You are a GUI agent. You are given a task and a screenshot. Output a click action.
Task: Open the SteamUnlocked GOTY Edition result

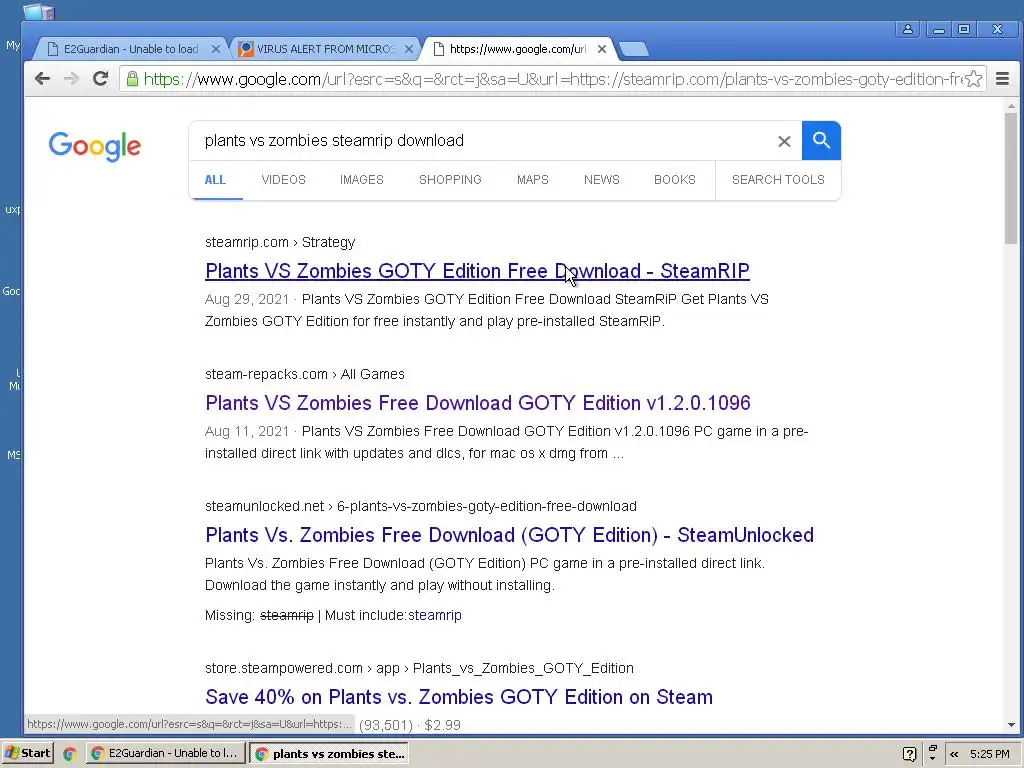[509, 534]
